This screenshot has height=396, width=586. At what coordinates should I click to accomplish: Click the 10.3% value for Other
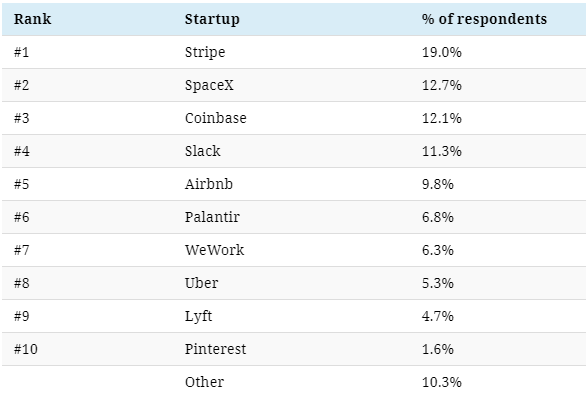coord(442,382)
